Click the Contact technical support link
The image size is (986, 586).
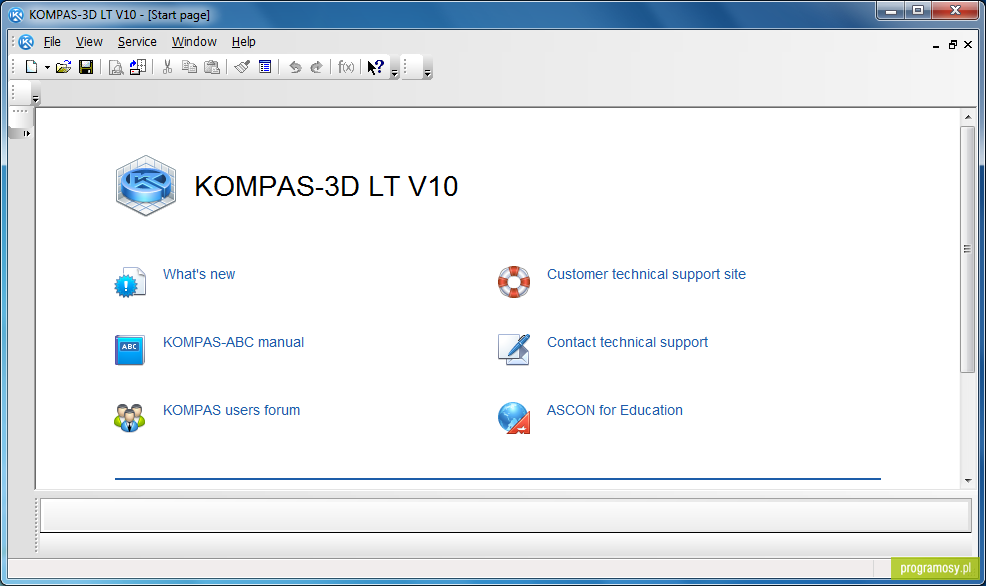pyautogui.click(x=628, y=342)
